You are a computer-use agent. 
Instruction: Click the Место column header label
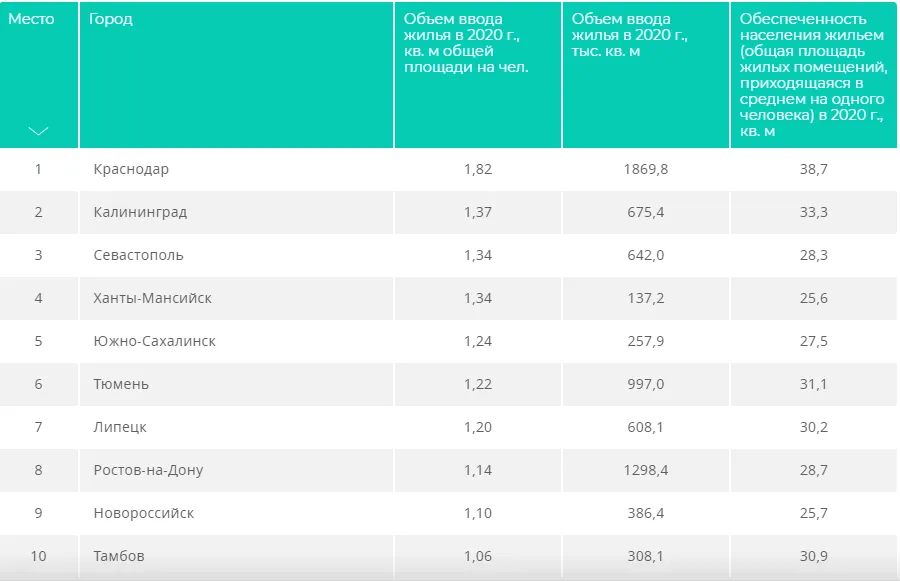point(31,19)
